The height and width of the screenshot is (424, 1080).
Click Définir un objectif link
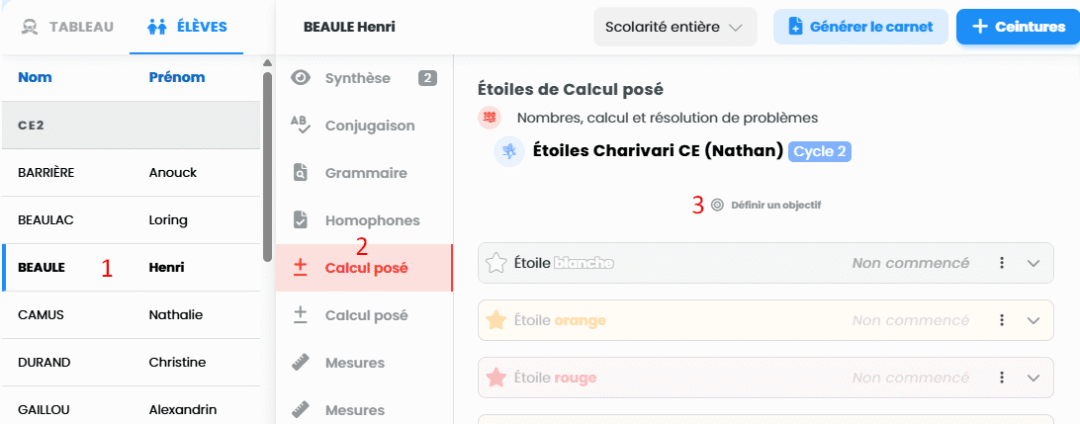pyautogui.click(x=776, y=205)
